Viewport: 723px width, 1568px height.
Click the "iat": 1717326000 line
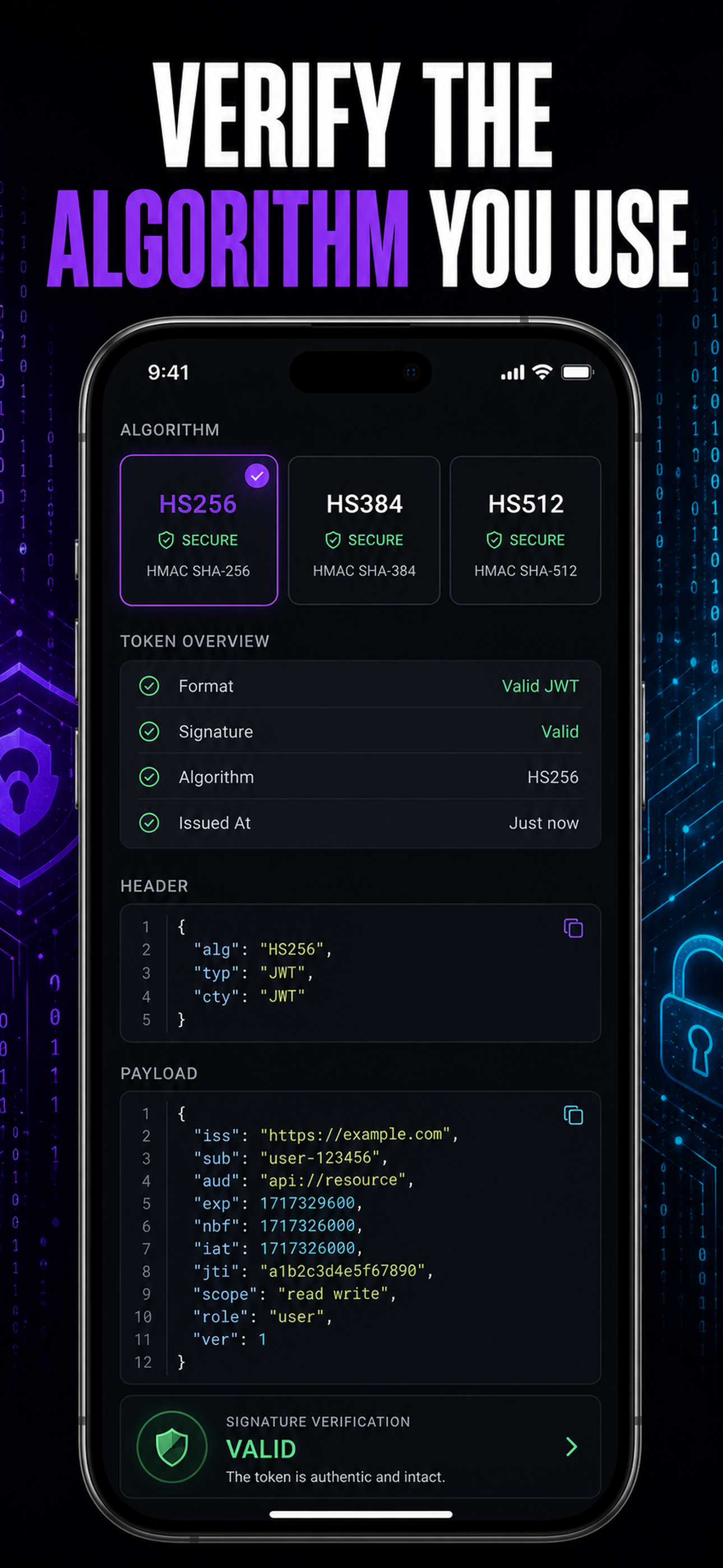277,1248
